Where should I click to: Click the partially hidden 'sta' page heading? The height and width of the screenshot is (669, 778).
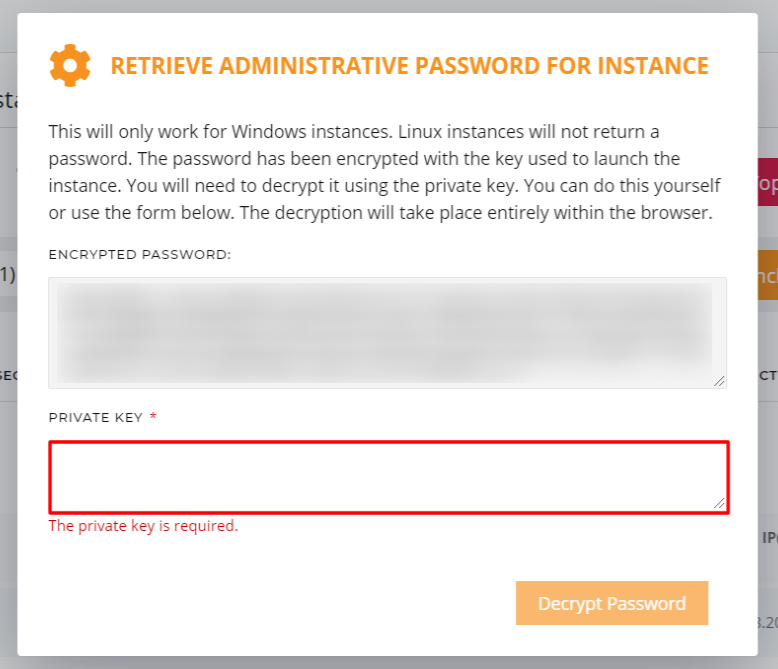8,100
